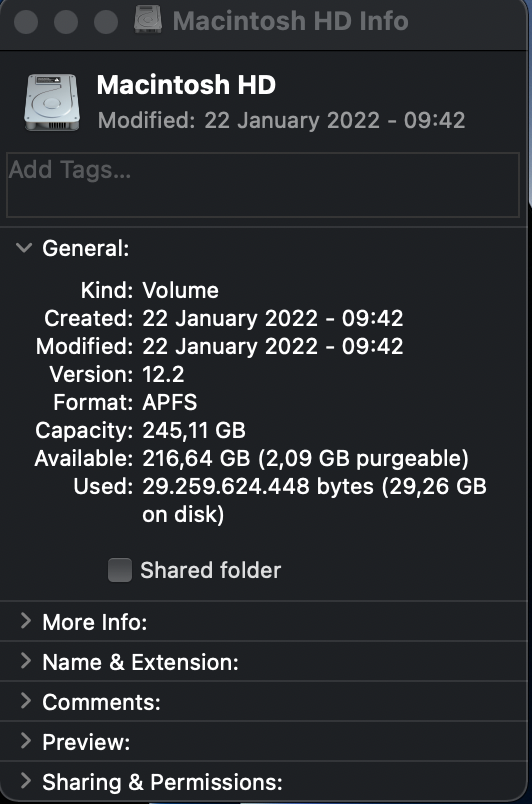Image resolution: width=532 pixels, height=804 pixels.
Task: Click the title bar proxy drive icon
Action: tap(148, 20)
